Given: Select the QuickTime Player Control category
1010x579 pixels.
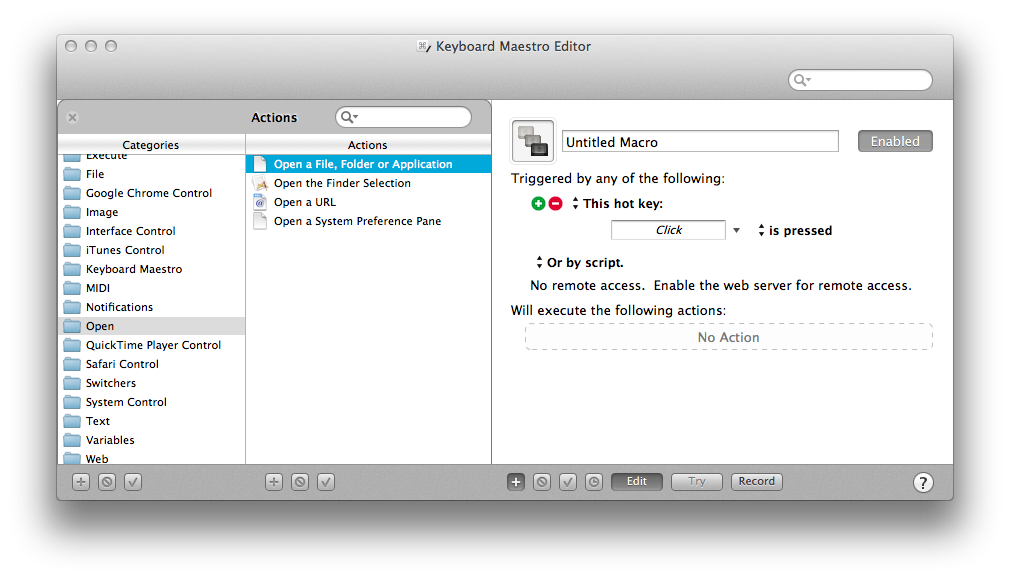Looking at the screenshot, I should (x=152, y=345).
